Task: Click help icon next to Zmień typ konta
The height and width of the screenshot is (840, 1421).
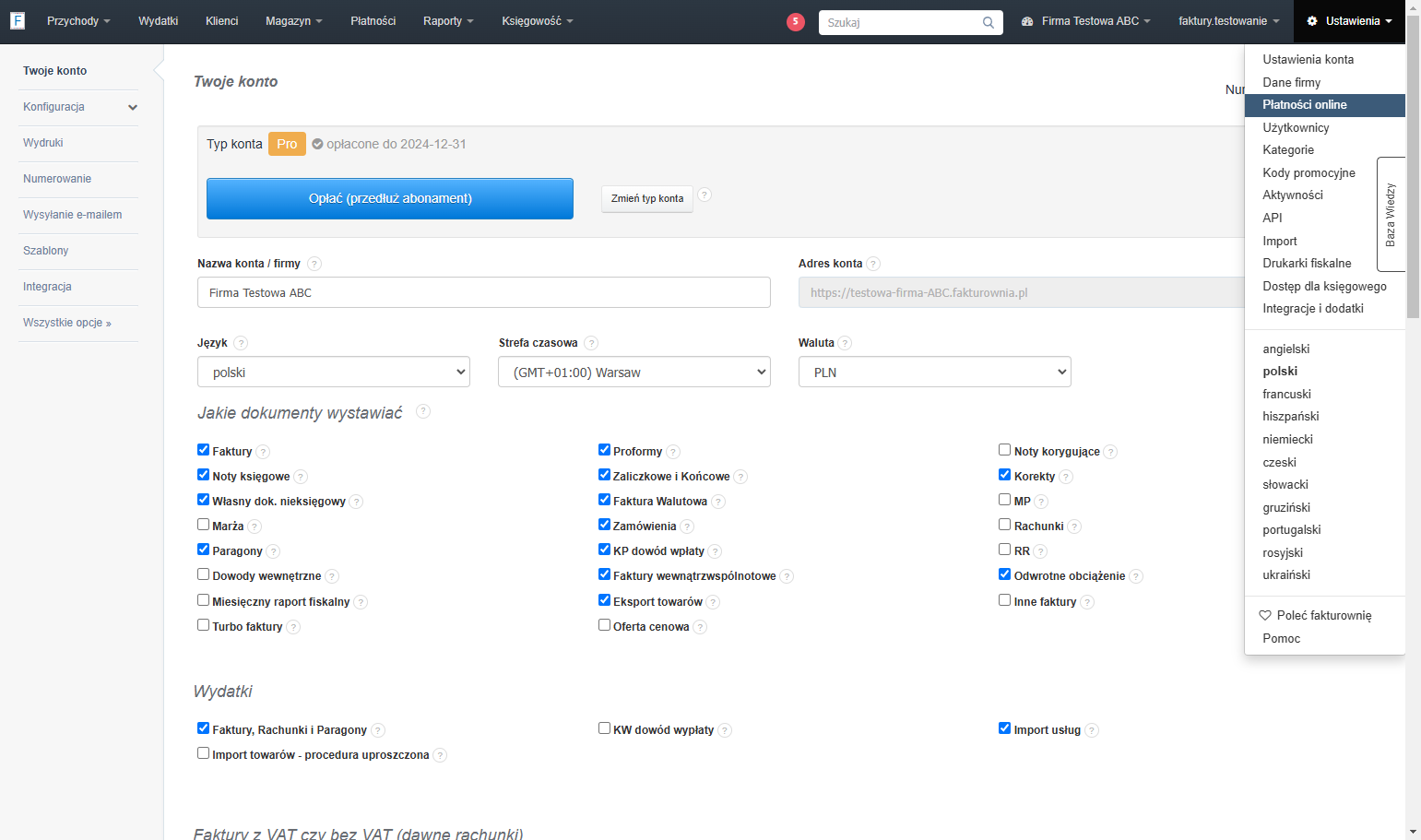Action: coord(705,195)
